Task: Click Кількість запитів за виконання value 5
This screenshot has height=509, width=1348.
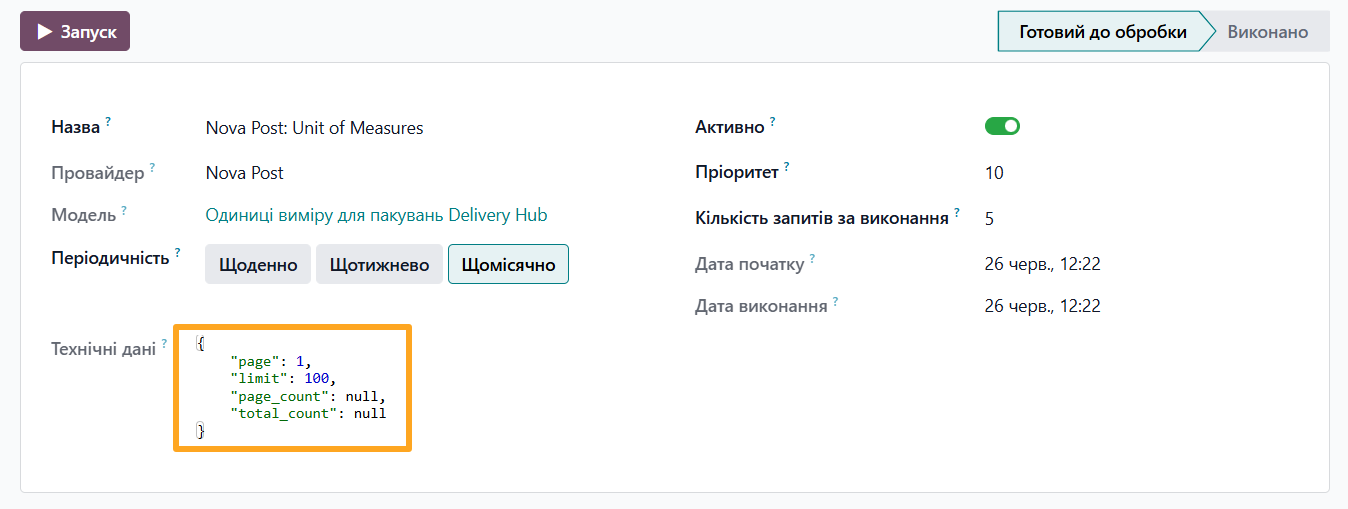Action: (x=989, y=218)
